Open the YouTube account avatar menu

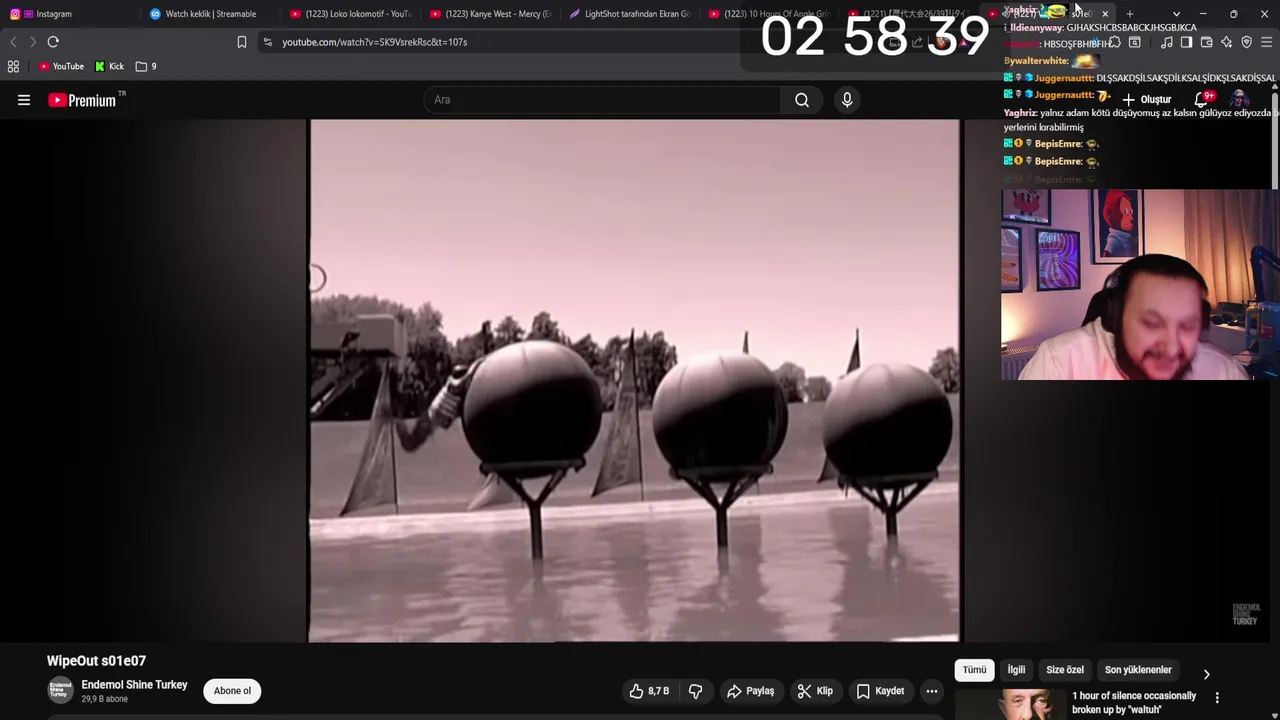point(1240,100)
